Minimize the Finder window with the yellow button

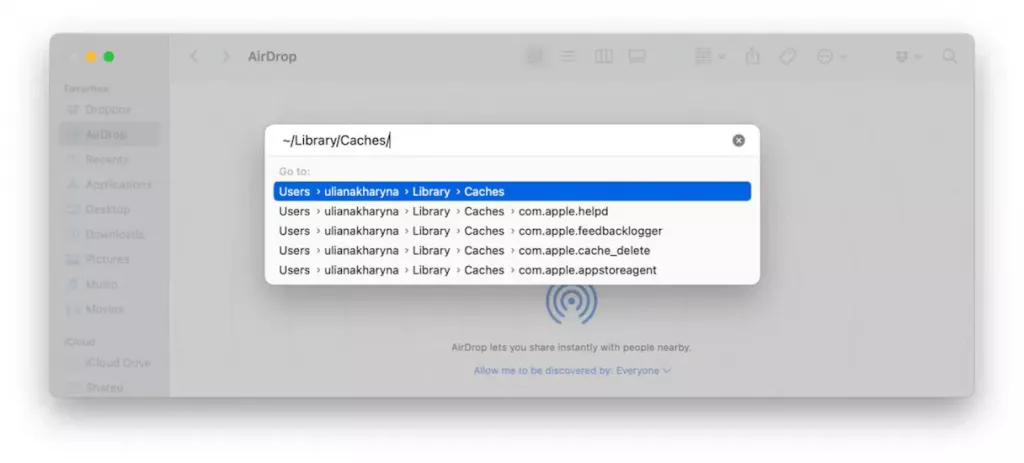tap(91, 57)
